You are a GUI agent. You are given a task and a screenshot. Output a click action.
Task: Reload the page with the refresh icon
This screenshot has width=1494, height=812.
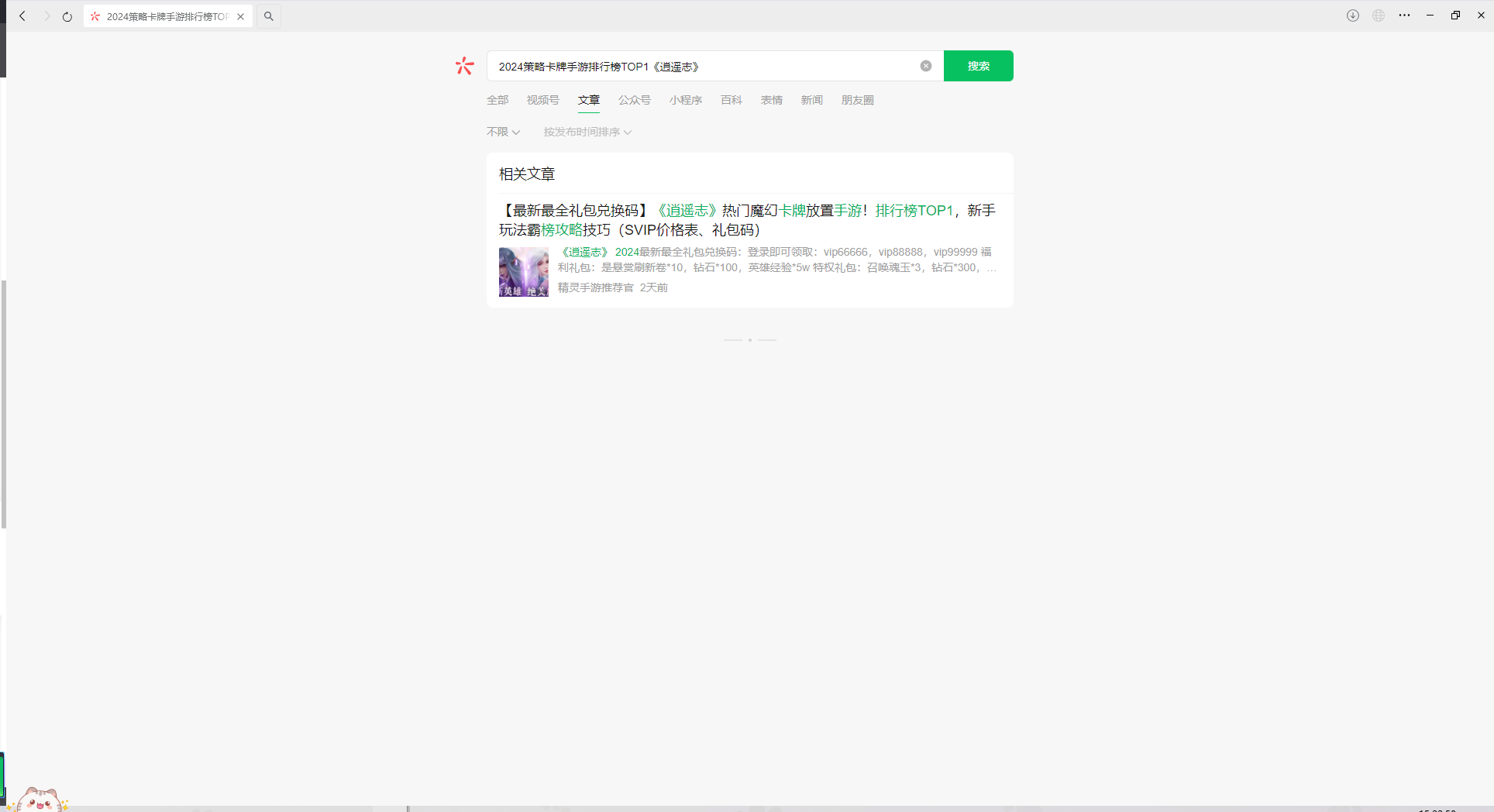[x=67, y=16]
